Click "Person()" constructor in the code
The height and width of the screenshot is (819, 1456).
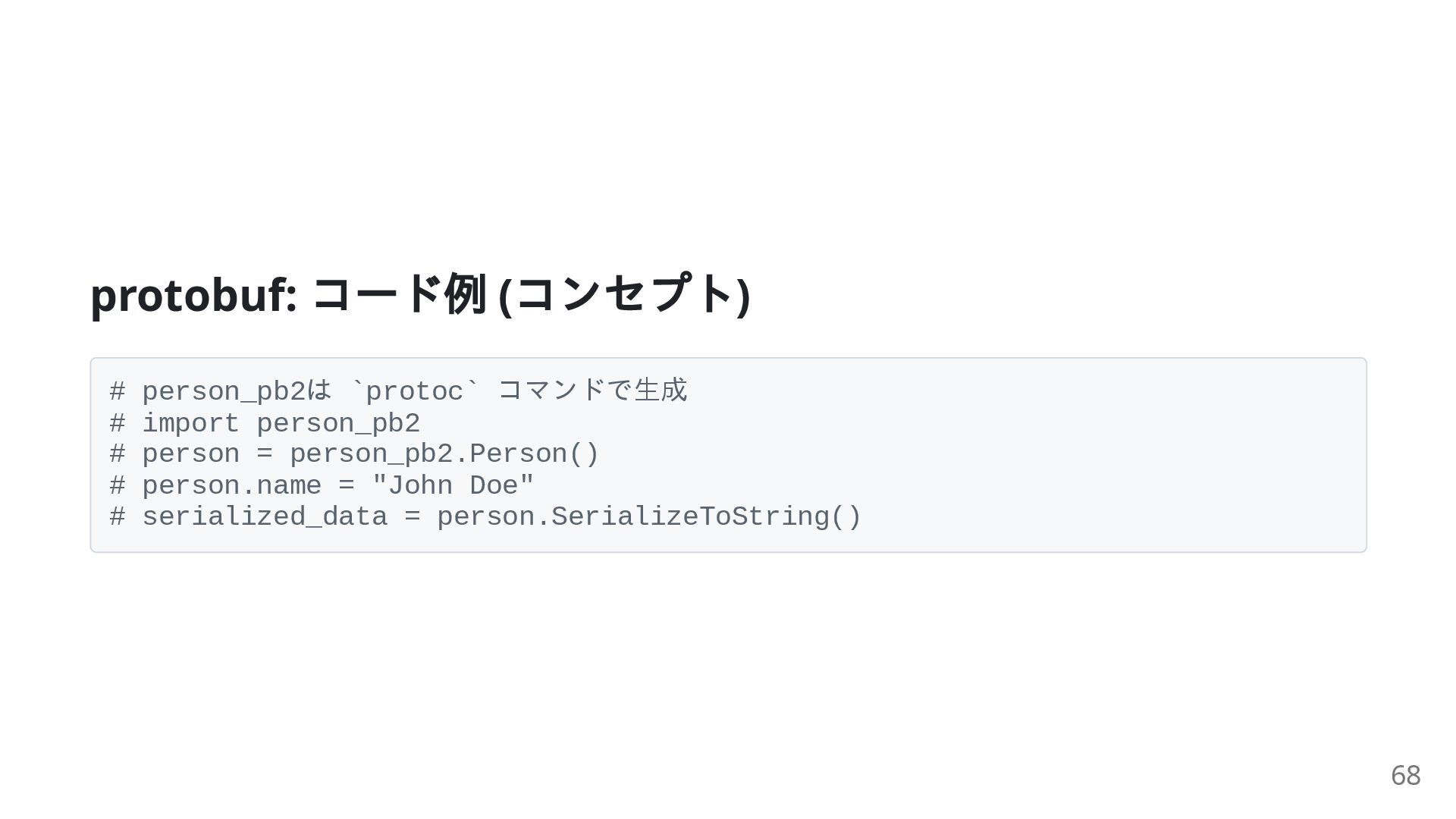[535, 454]
